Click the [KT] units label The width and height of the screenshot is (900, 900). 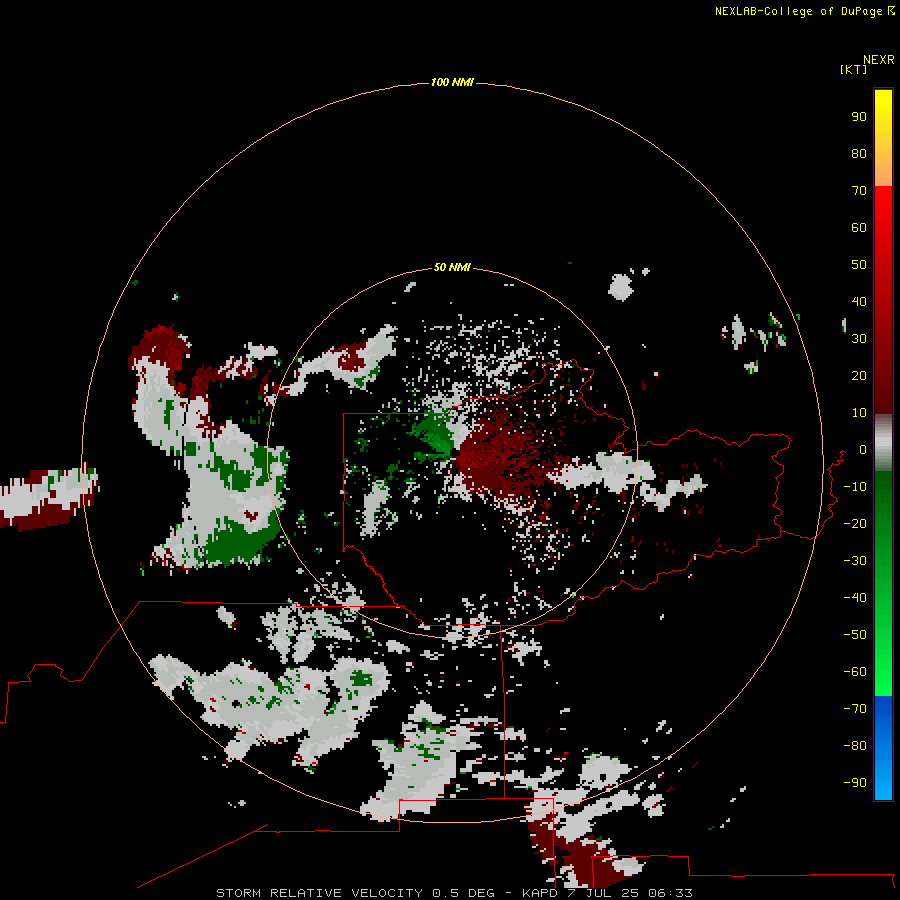[x=854, y=69]
